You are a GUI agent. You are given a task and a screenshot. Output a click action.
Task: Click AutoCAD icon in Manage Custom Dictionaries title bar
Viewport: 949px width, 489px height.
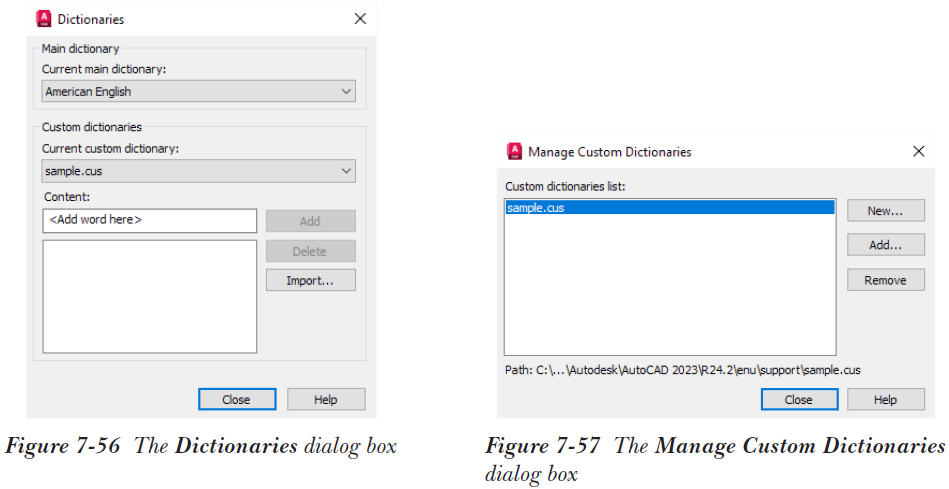(x=514, y=151)
